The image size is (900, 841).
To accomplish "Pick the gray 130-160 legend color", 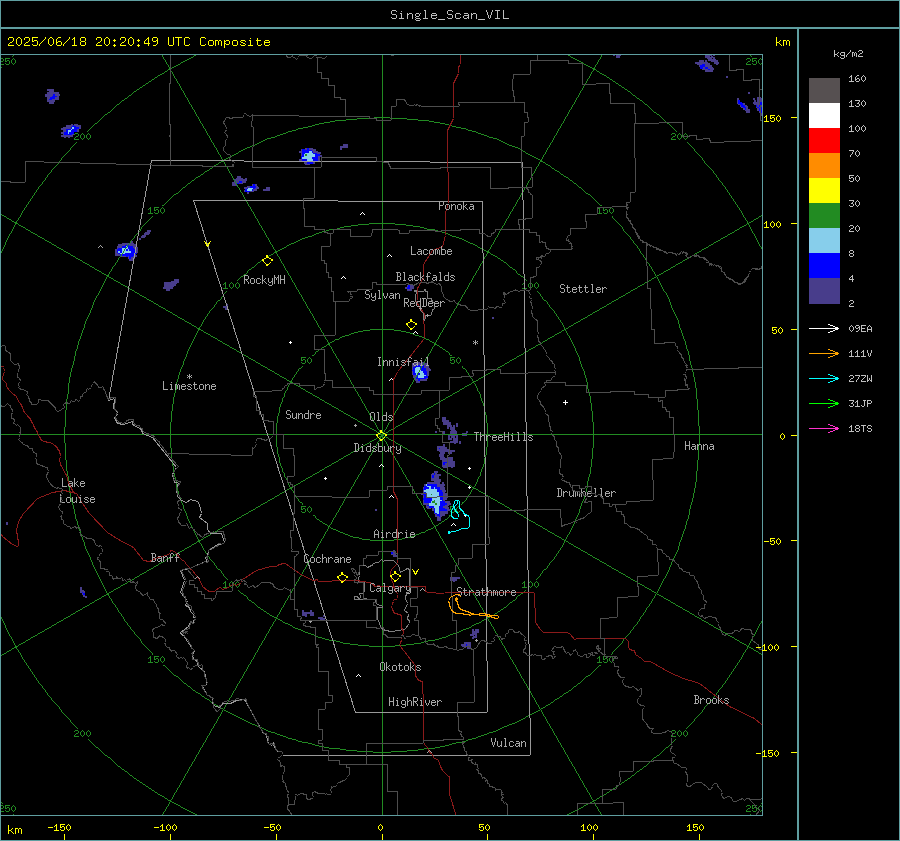I will point(824,90).
